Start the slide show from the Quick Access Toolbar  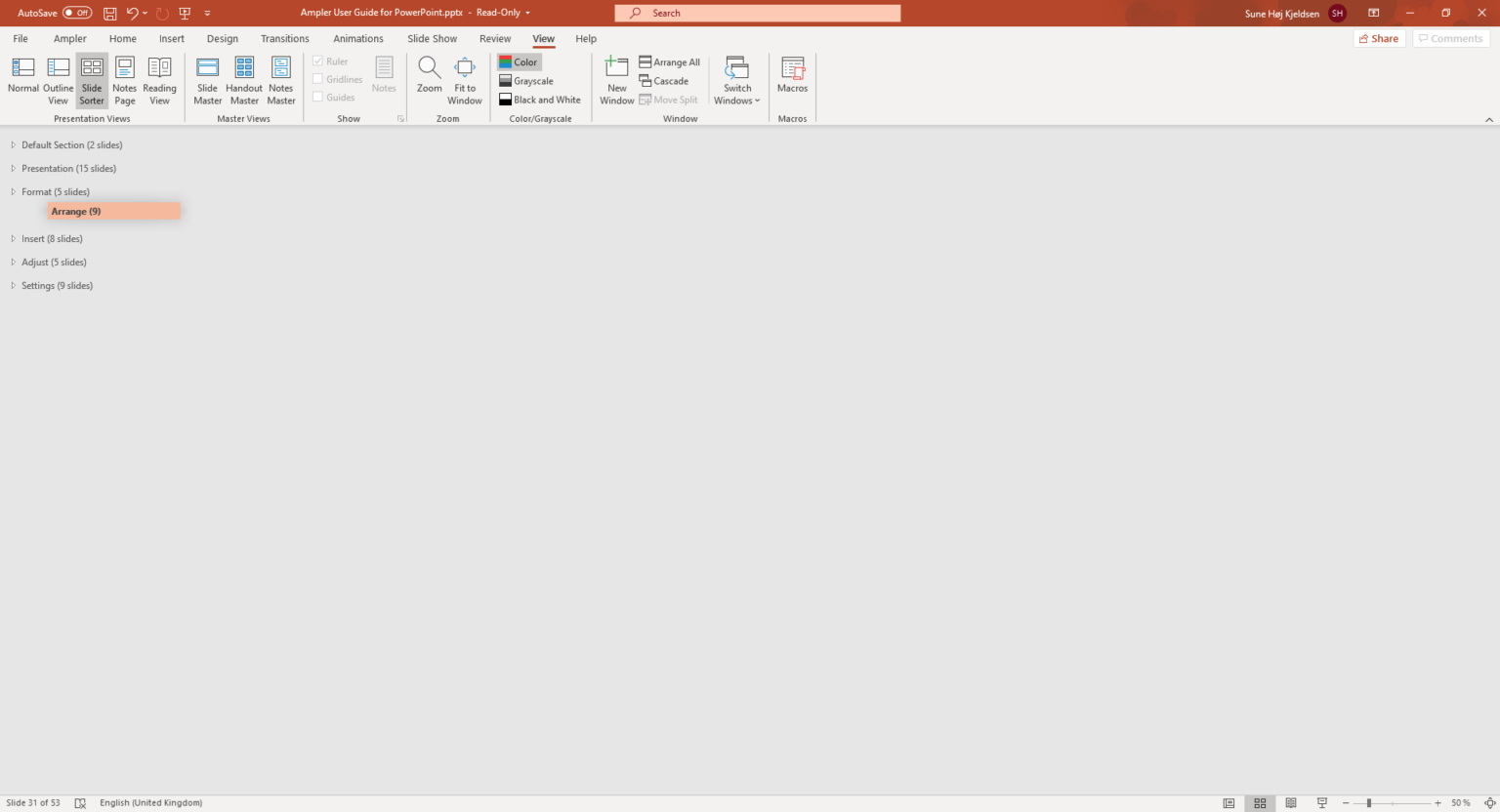[185, 13]
